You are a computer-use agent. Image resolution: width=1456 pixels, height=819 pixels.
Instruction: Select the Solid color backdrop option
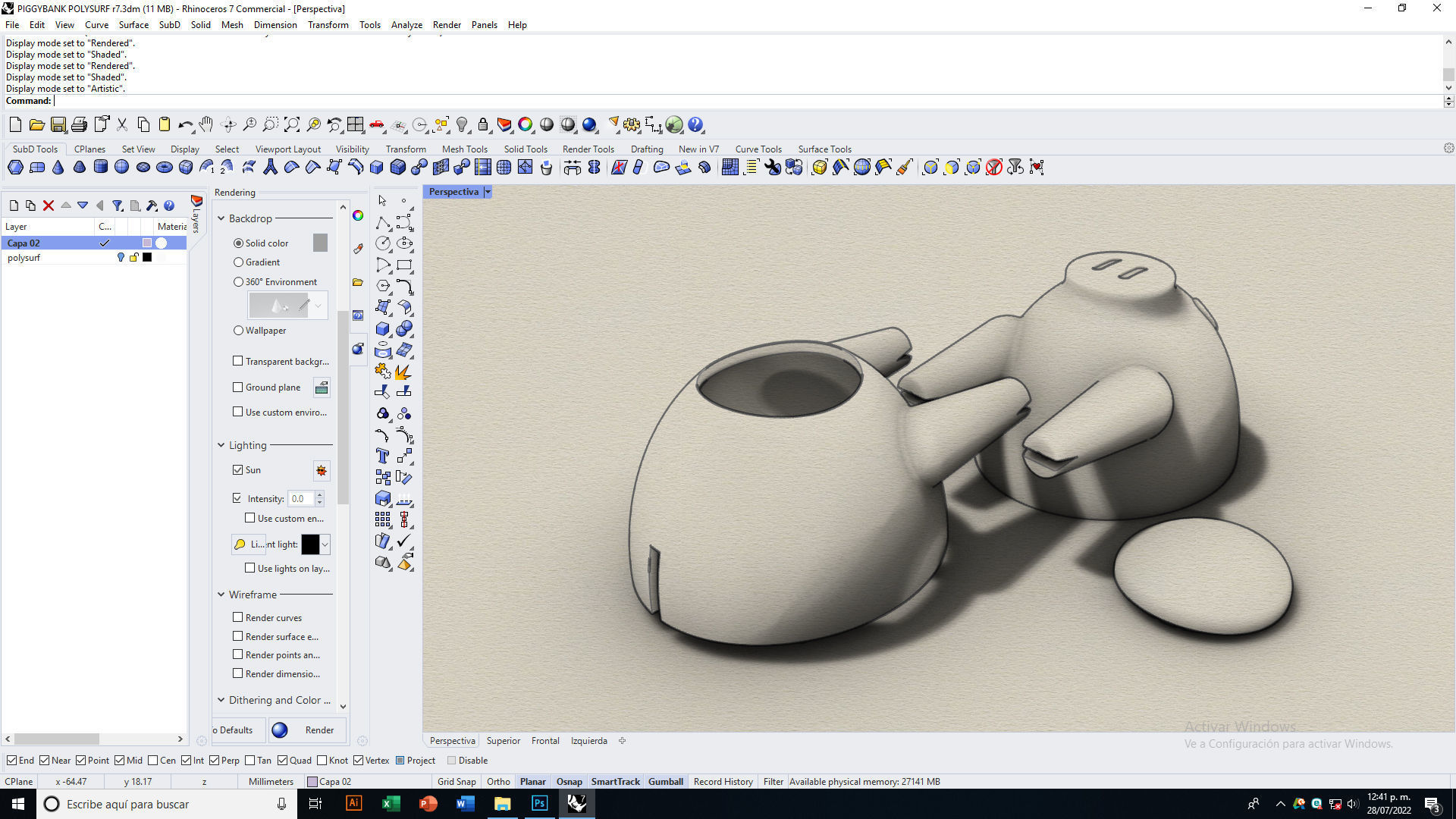[239, 243]
